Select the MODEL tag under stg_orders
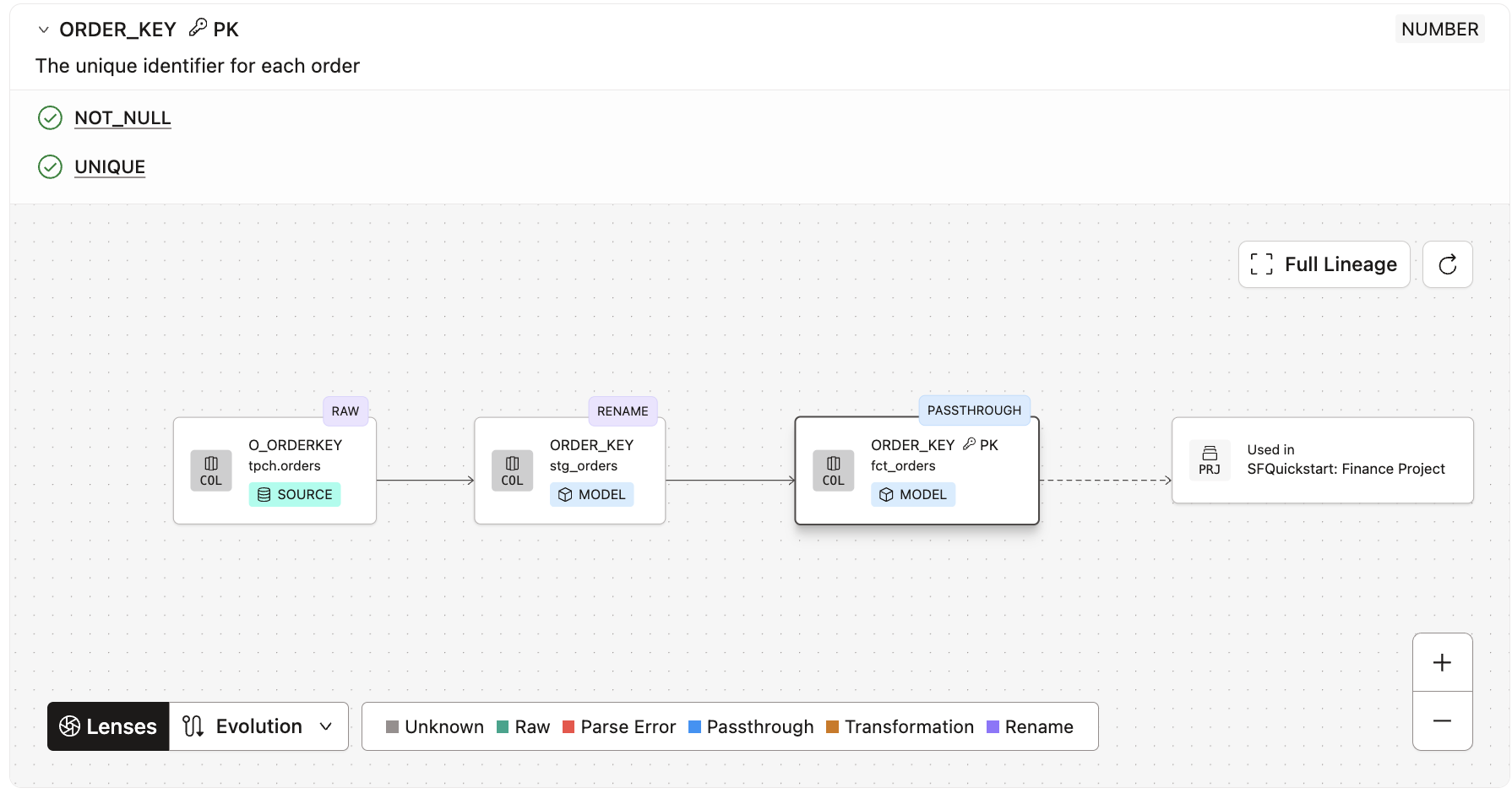 tap(592, 495)
